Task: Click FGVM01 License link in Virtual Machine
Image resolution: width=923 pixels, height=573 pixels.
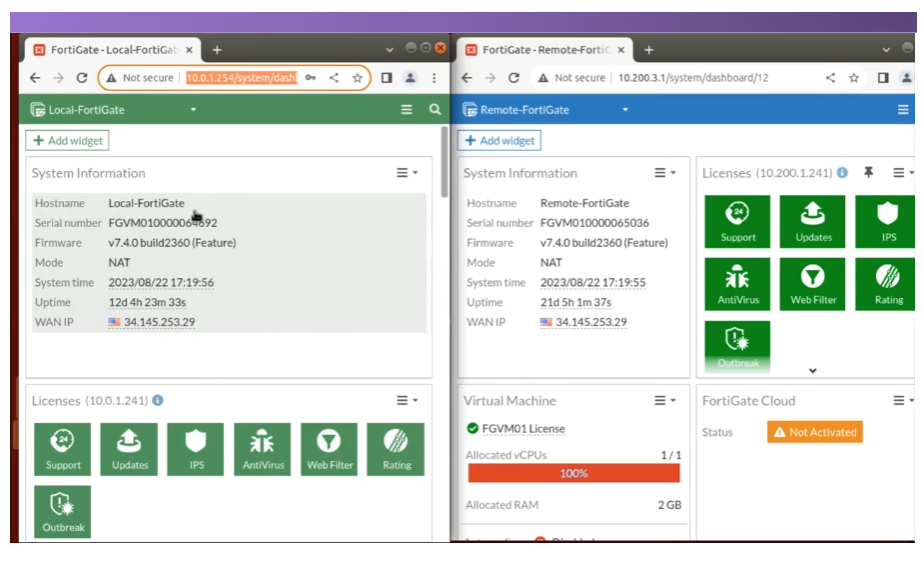Action: tap(523, 429)
